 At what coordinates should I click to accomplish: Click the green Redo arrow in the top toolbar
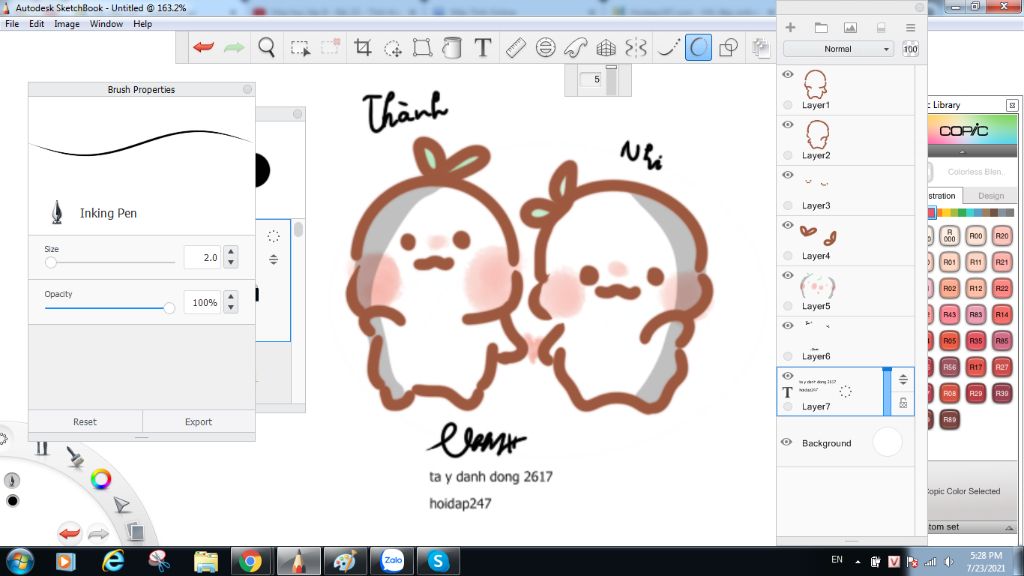[234, 47]
